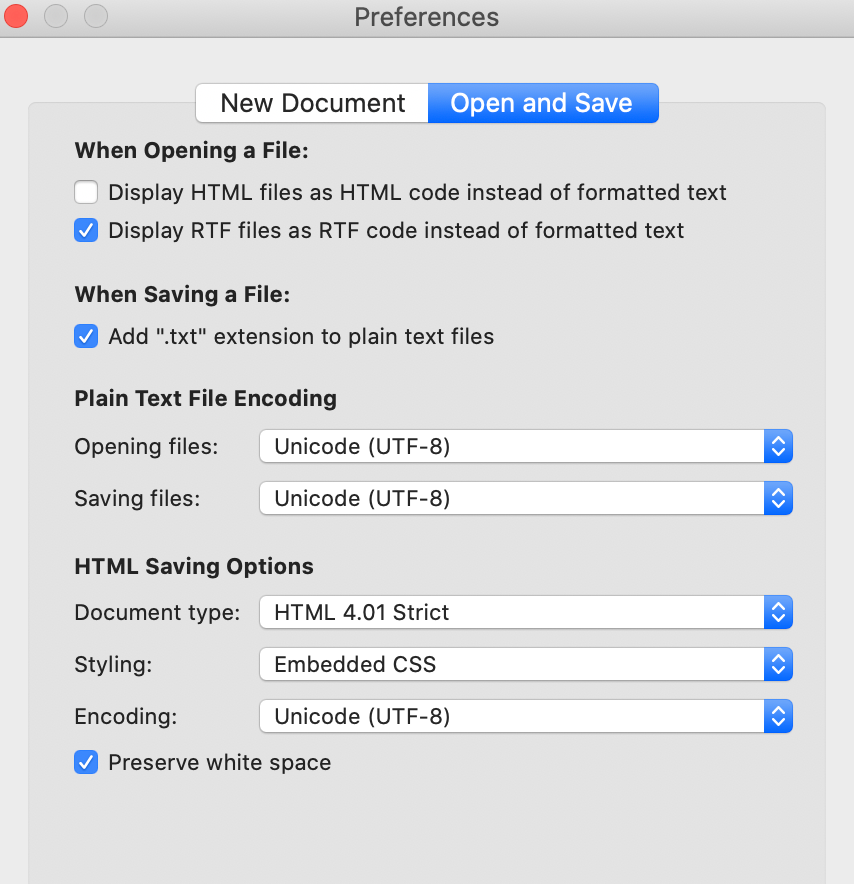Select the Open and Save tab

click(x=542, y=103)
